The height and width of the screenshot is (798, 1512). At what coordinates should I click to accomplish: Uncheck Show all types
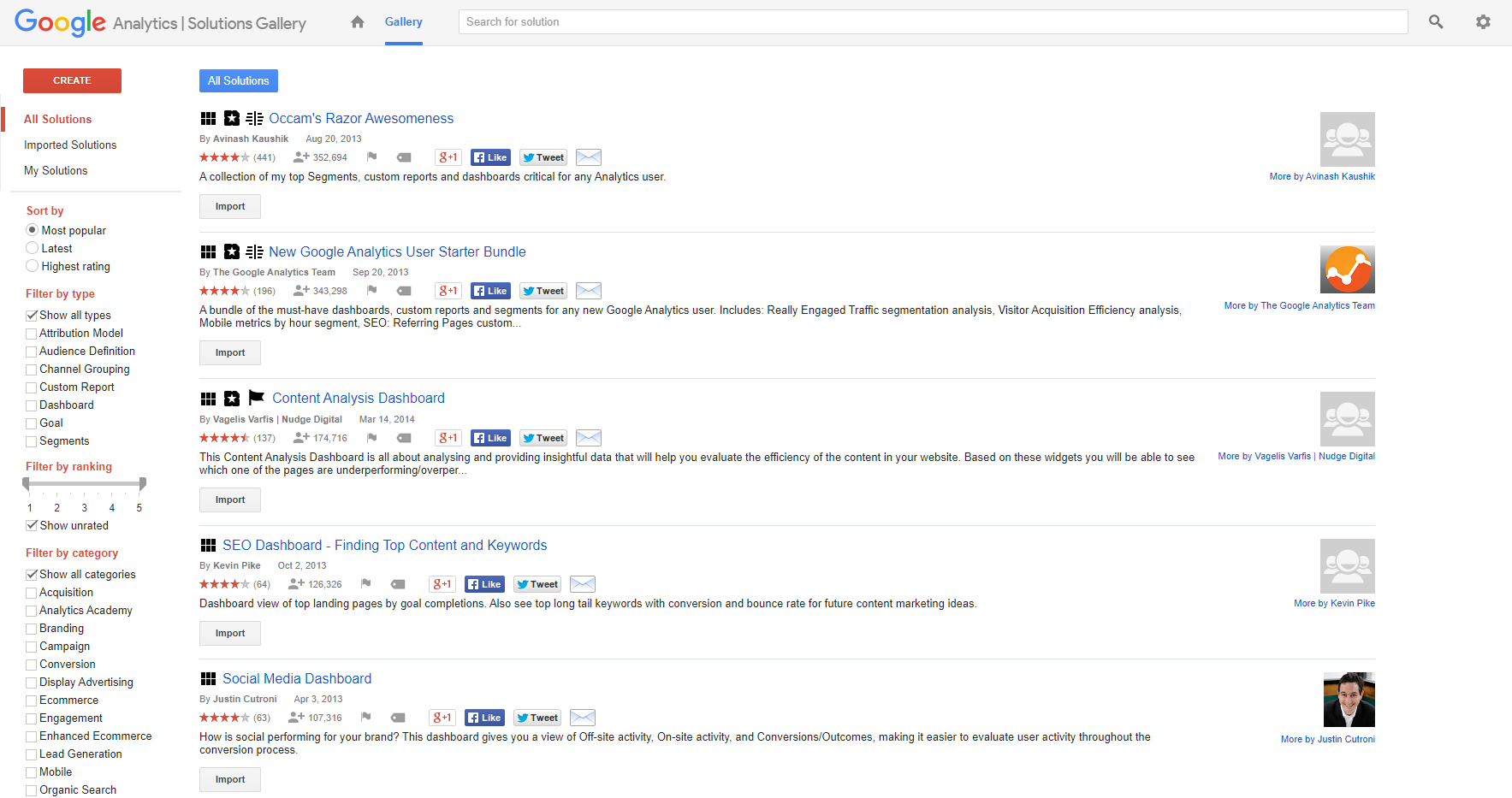pyautogui.click(x=32, y=316)
